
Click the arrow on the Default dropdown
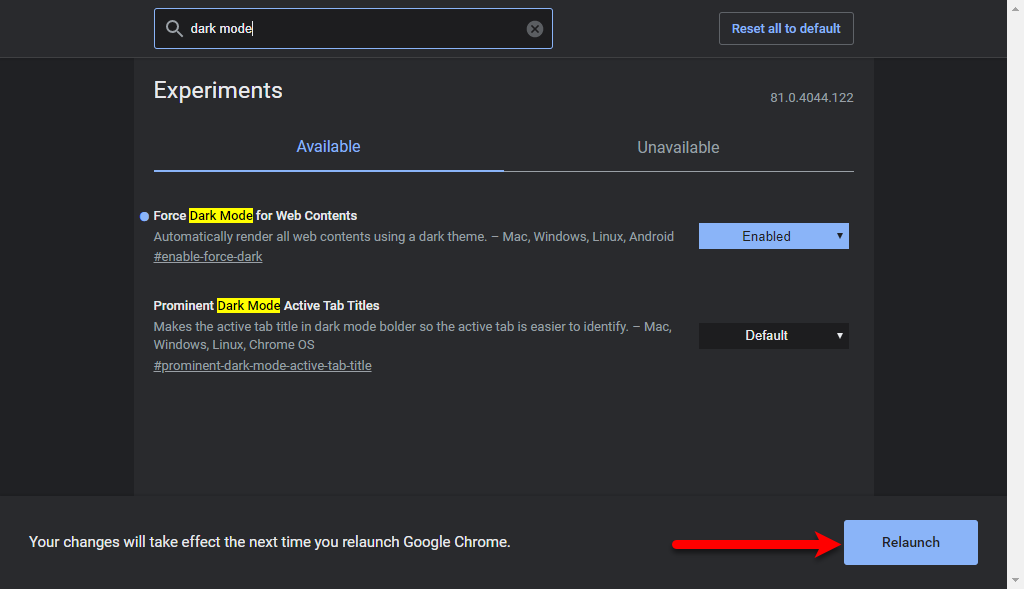click(x=840, y=336)
